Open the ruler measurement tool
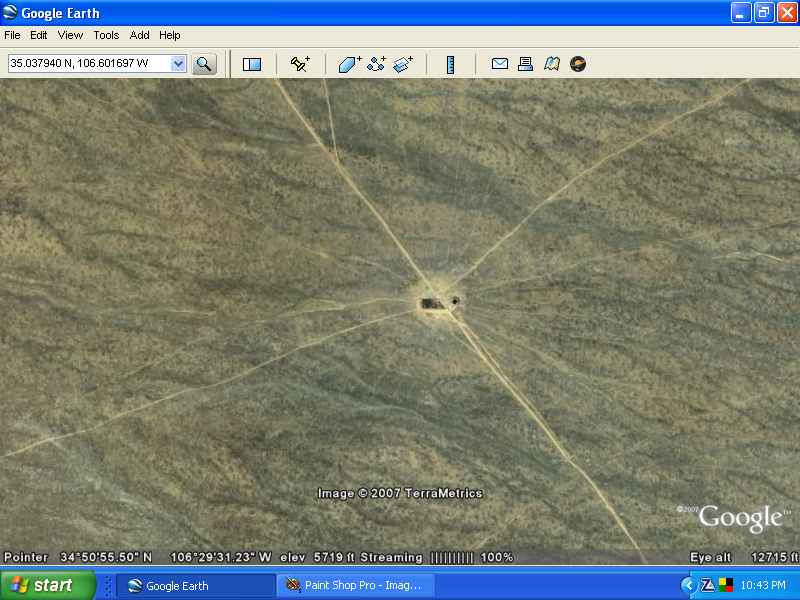800x600 pixels. tap(450, 65)
